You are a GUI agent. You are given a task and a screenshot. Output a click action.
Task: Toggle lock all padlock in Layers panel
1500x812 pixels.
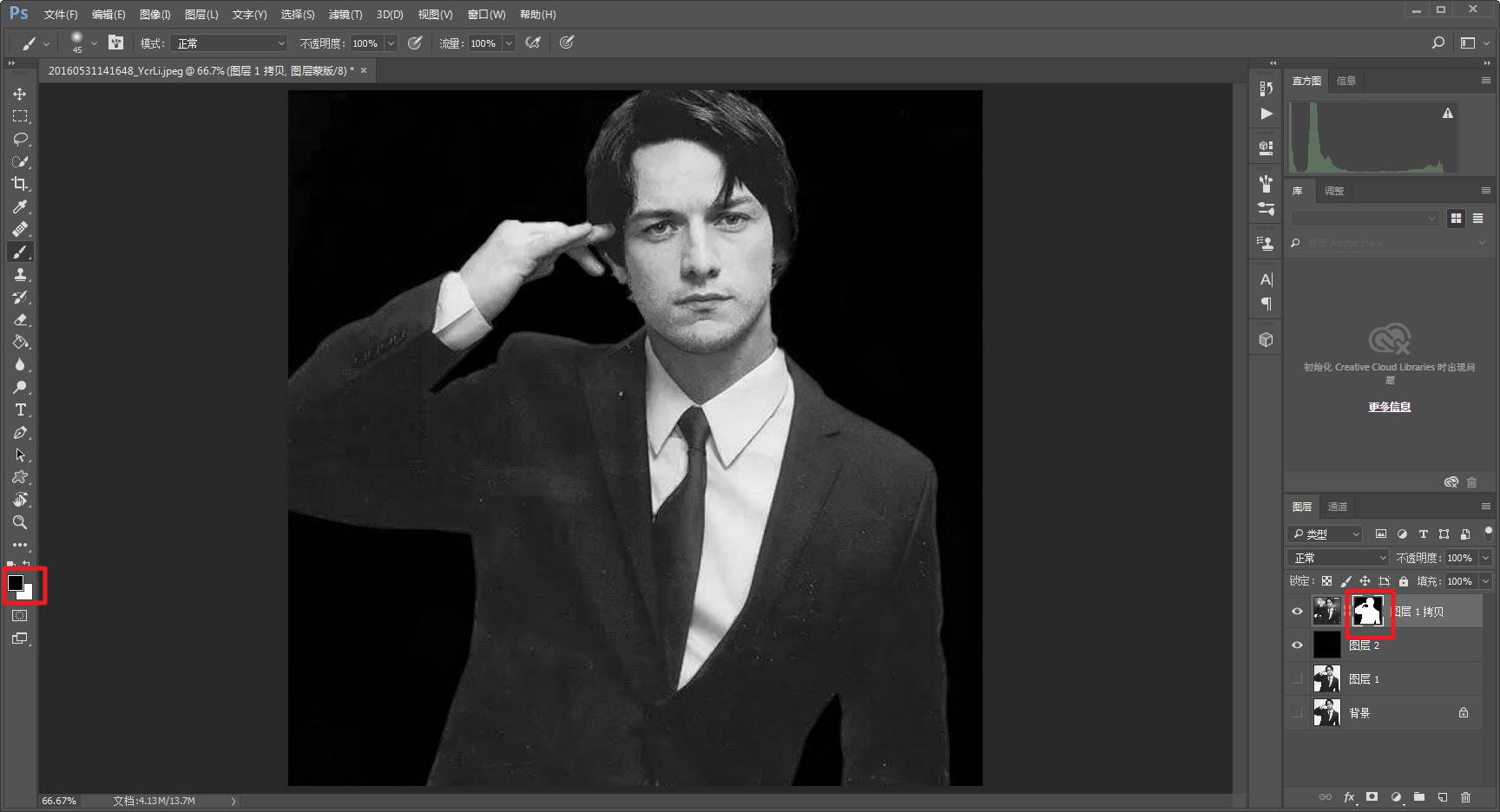[x=1404, y=581]
